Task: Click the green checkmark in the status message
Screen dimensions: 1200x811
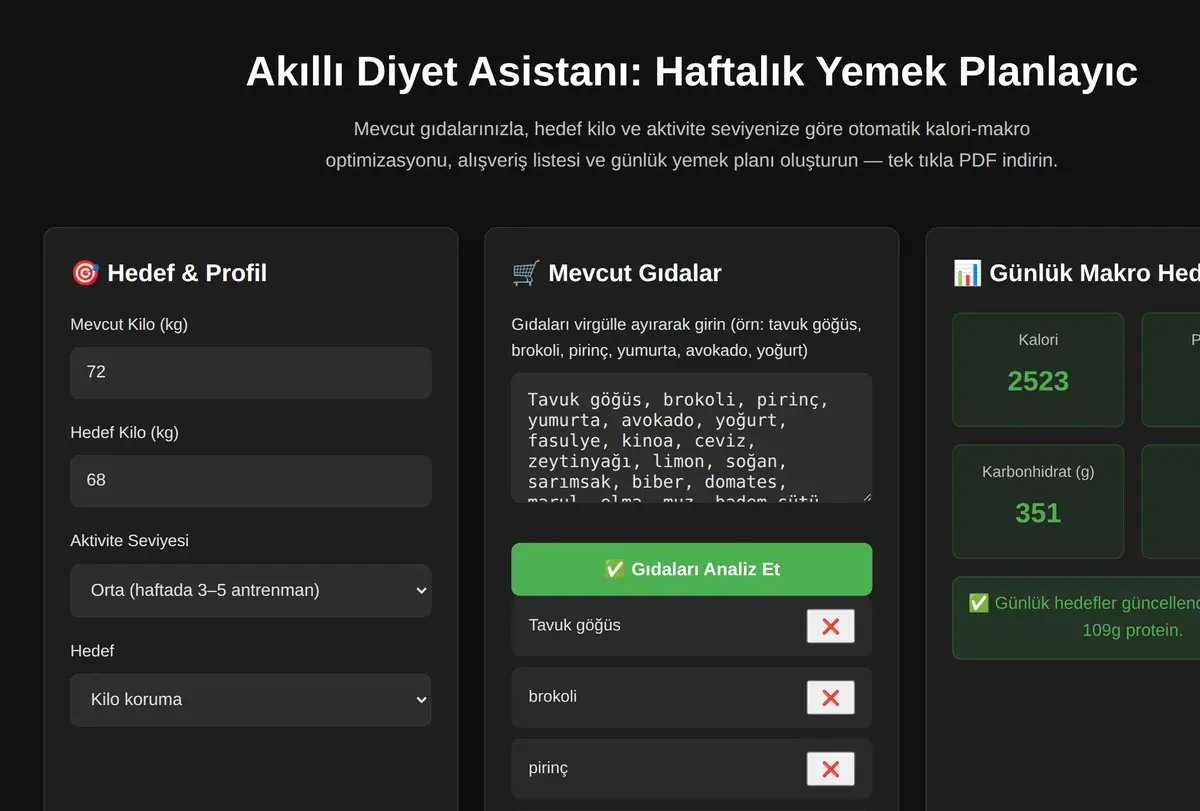Action: 978,603
